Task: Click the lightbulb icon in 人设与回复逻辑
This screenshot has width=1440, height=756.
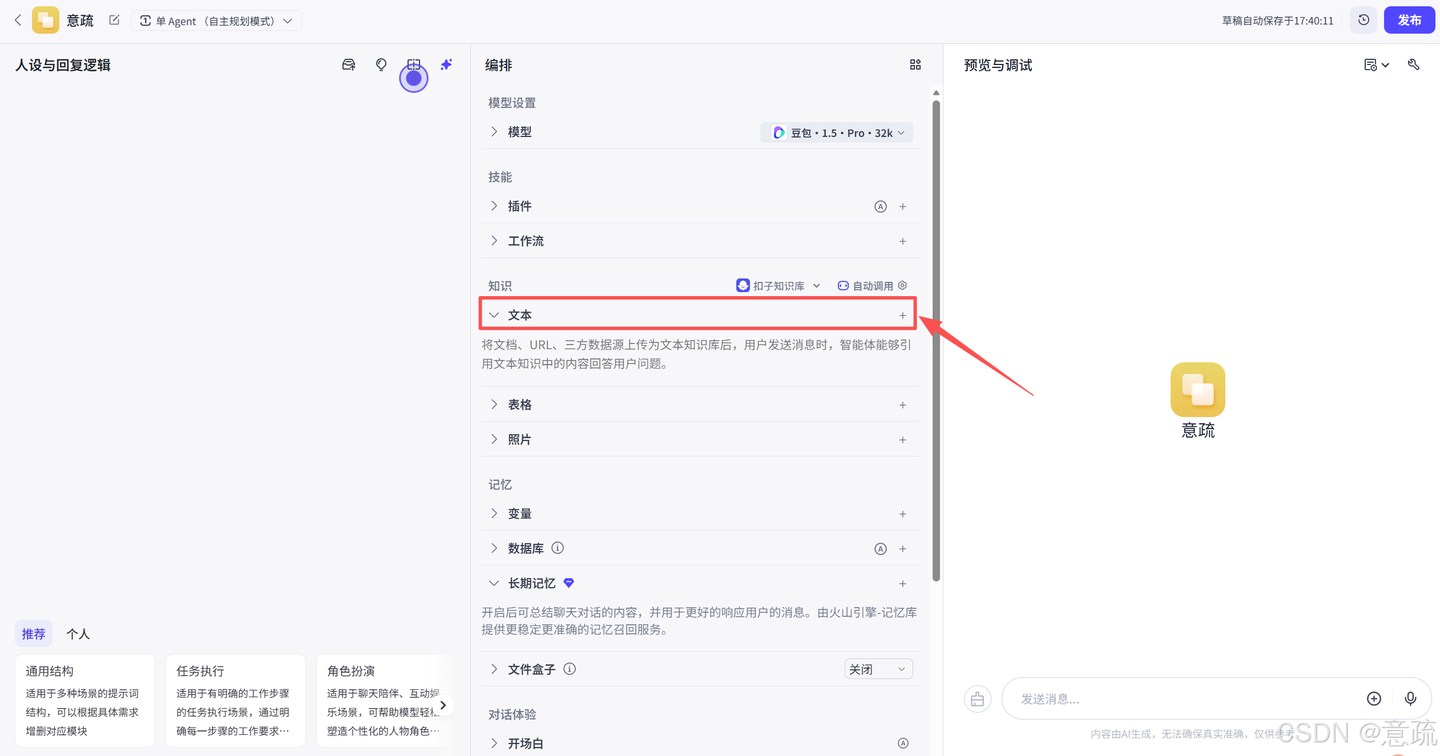Action: (381, 65)
